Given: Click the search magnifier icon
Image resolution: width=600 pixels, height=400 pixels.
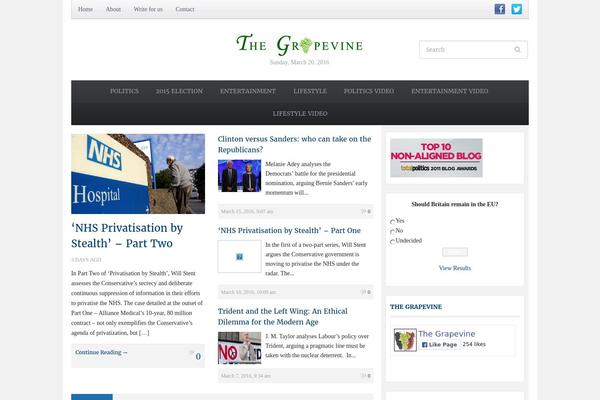Looking at the screenshot, I should tap(517, 49).
